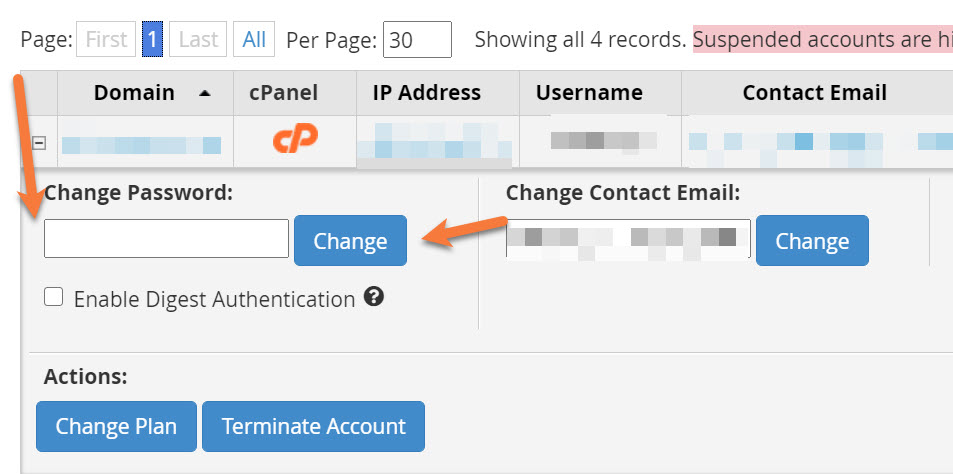The height and width of the screenshot is (474, 953).
Task: Click the Change Plan button
Action: (116, 426)
